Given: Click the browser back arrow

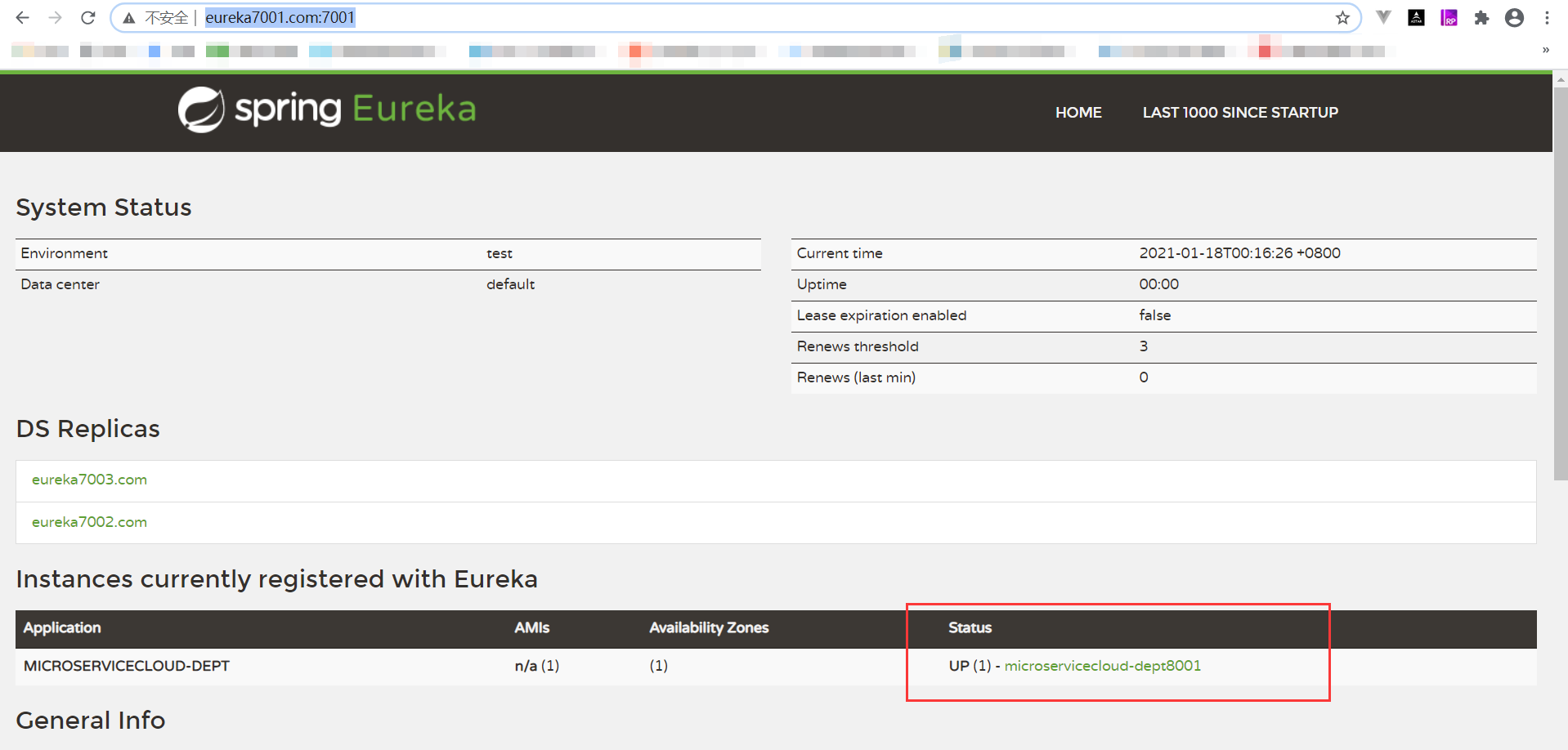Looking at the screenshot, I should 22,17.
